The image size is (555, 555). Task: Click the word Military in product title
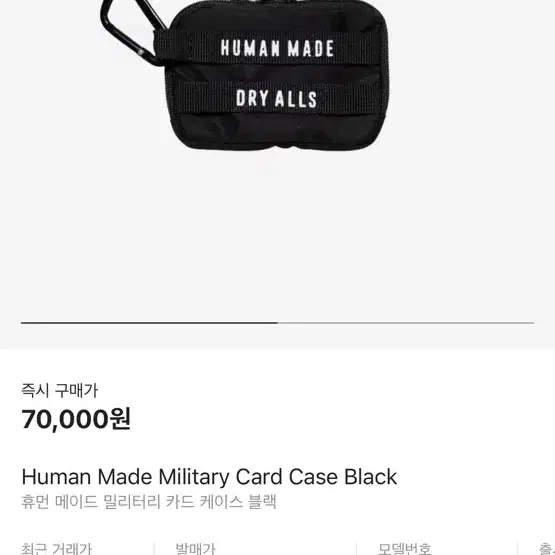coord(194,477)
